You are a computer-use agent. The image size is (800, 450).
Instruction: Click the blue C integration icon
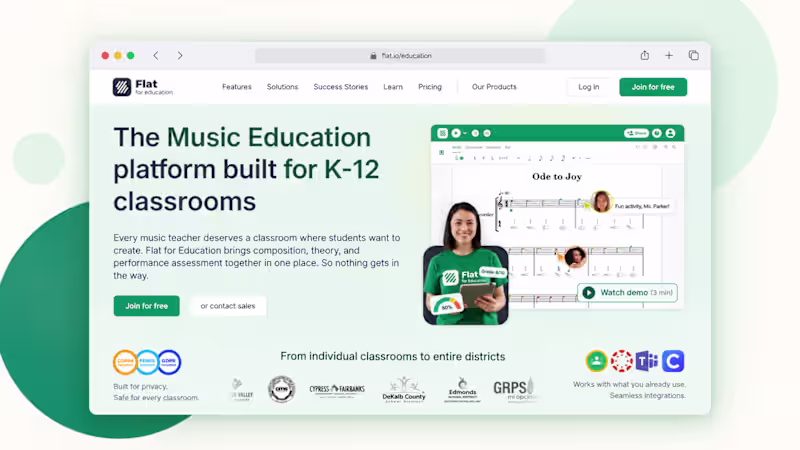673,361
